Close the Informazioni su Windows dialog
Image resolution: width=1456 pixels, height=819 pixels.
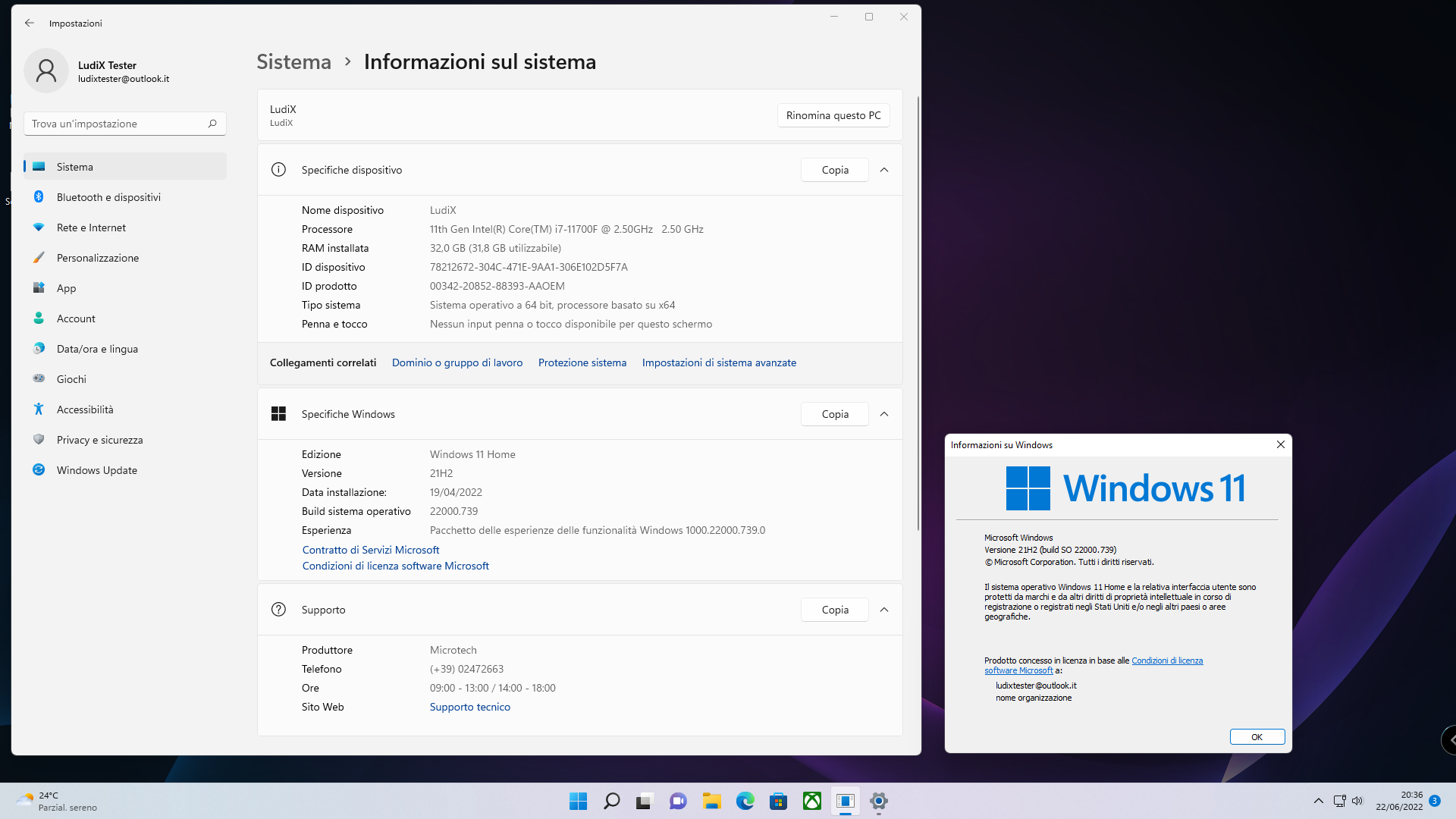coord(1281,444)
